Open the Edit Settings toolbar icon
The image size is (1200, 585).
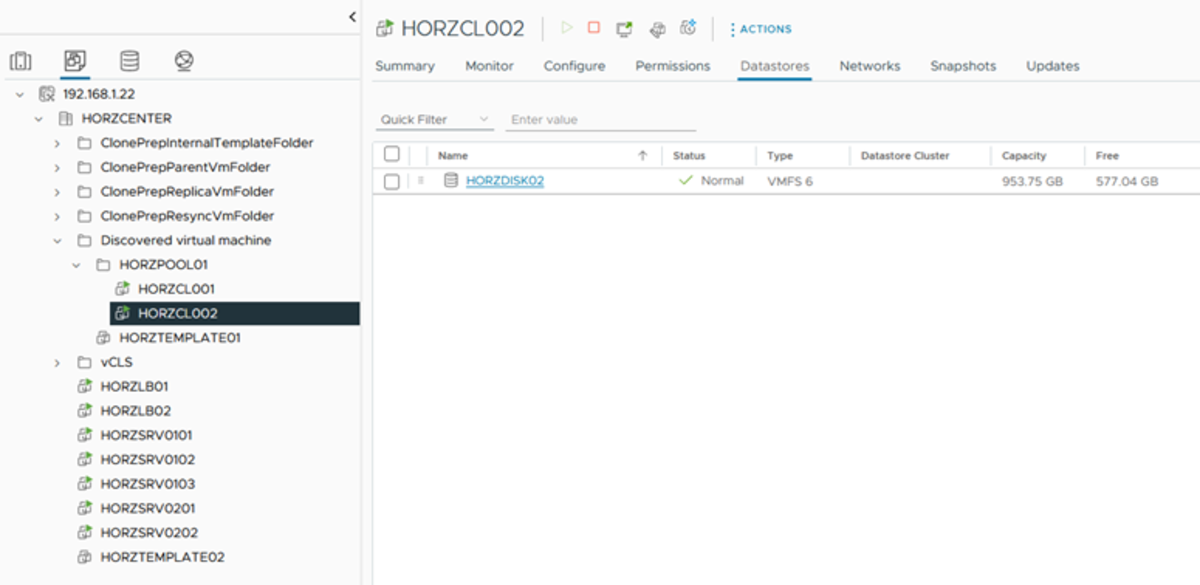pyautogui.click(x=657, y=29)
